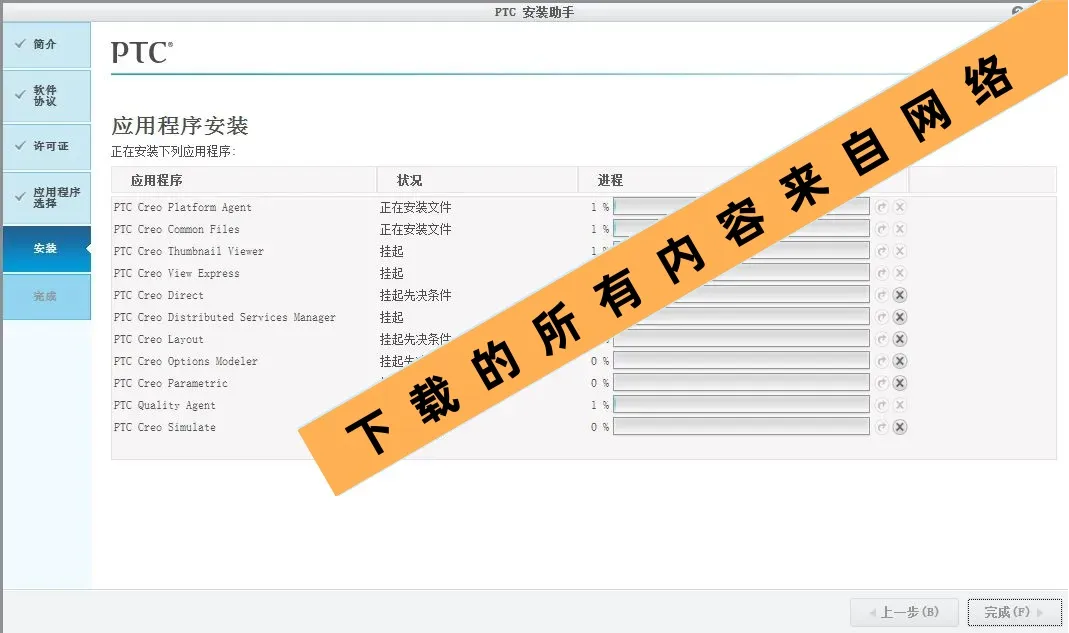
Task: Cancel PTC Creo Common Files installation
Action: 900,229
